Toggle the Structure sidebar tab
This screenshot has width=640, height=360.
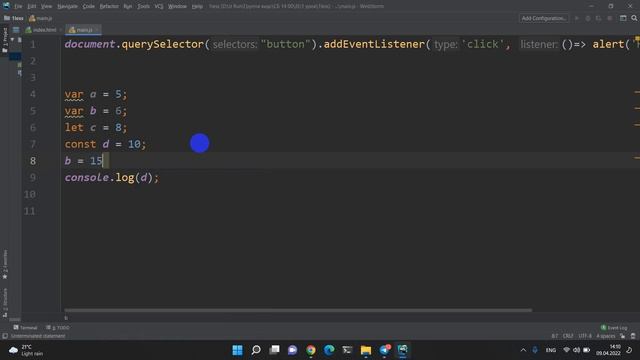pyautogui.click(x=5, y=302)
